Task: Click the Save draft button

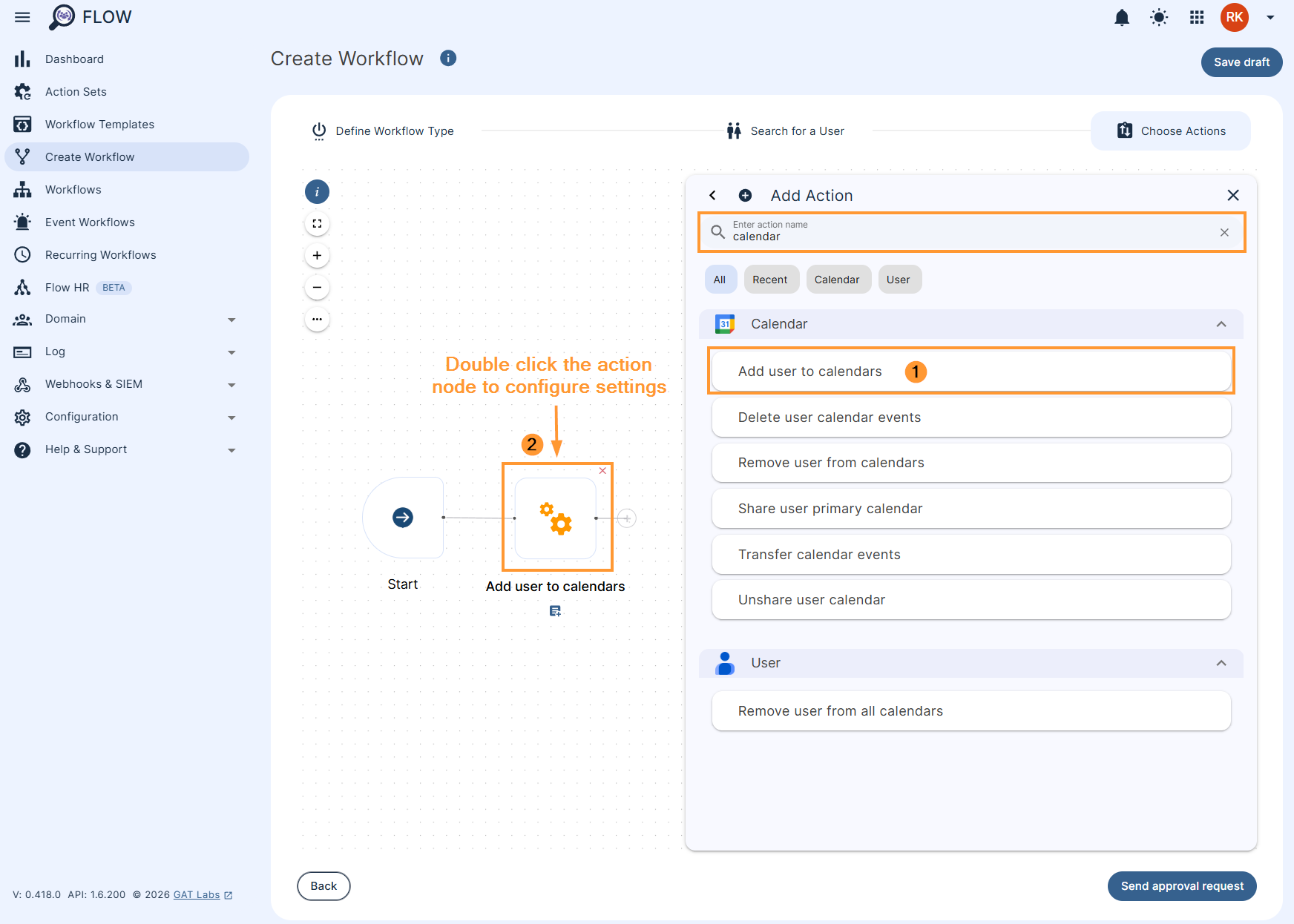Action: [x=1241, y=62]
